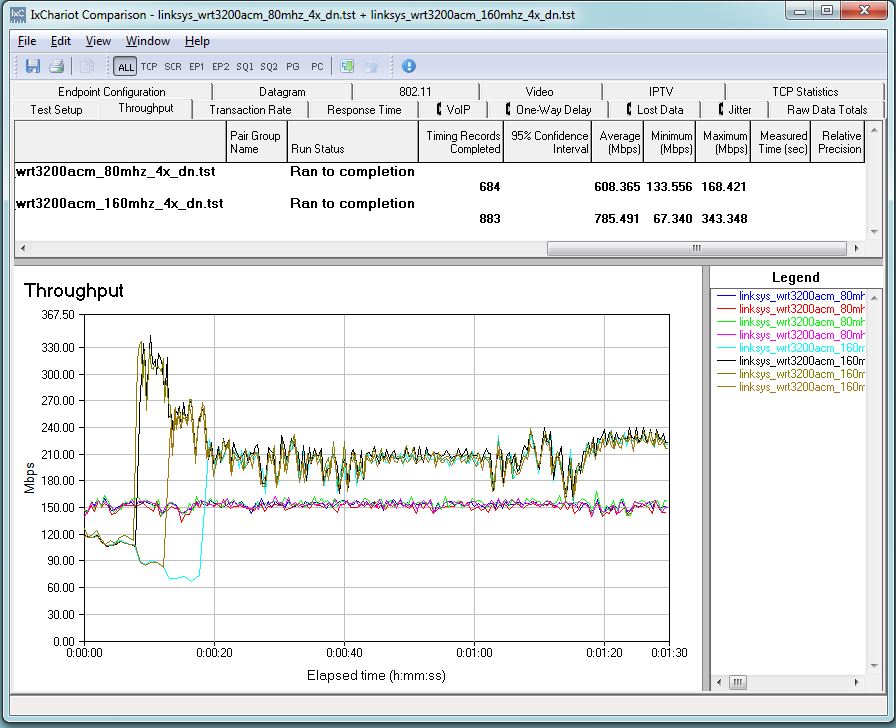Click the legend scroll down arrow
Viewport: 896px width, 728px height.
874,666
